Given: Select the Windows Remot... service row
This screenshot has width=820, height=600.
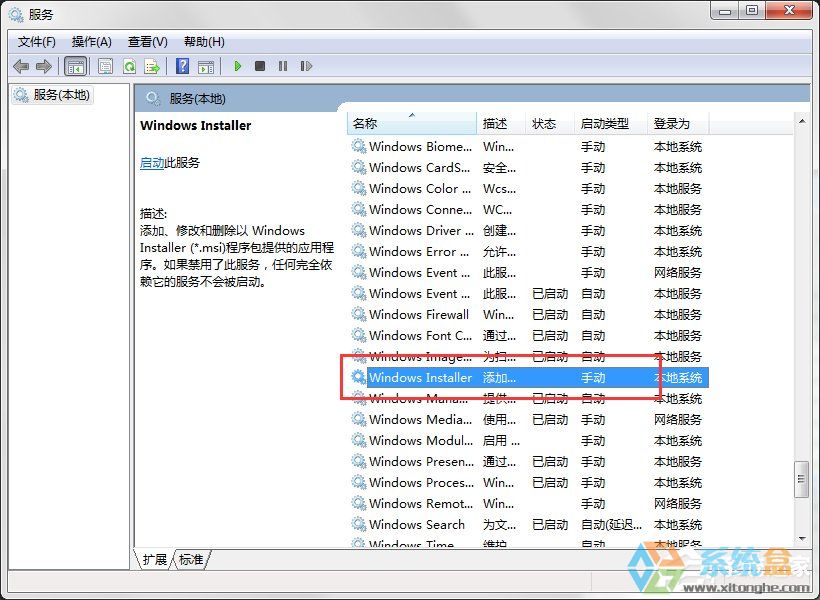Looking at the screenshot, I should (528, 503).
